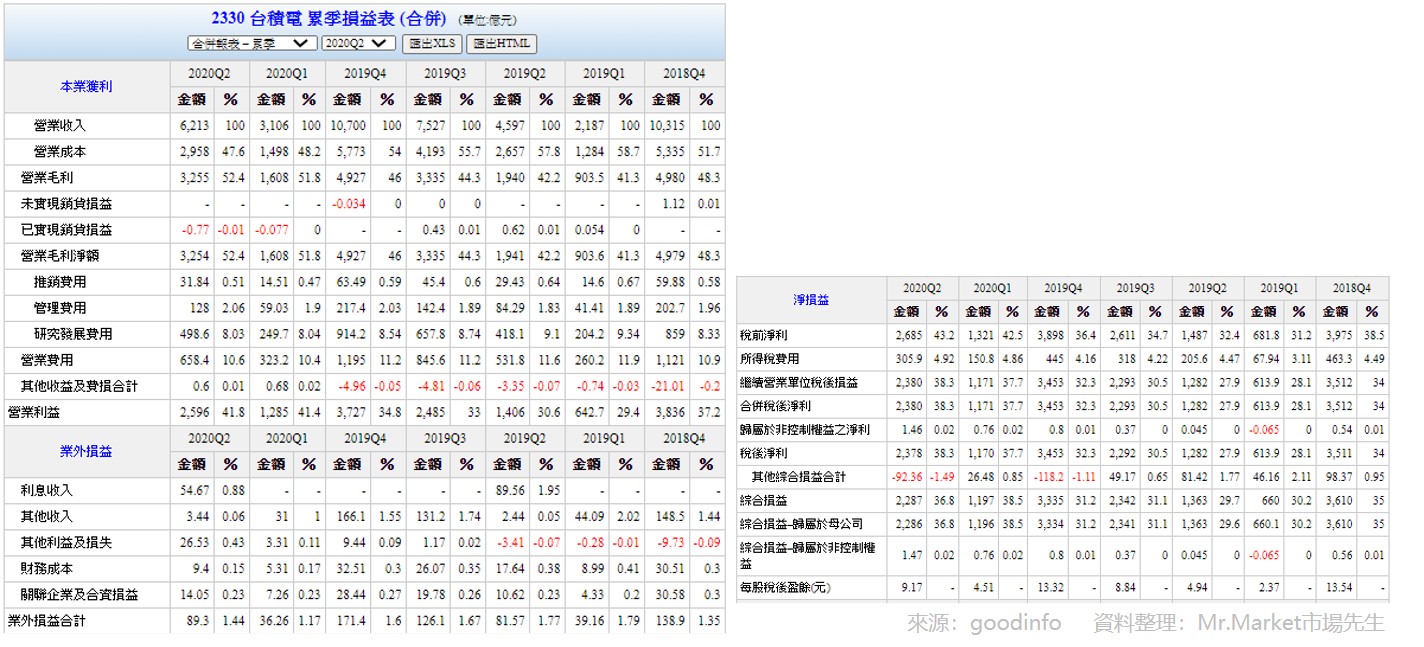
Task: Open the 合併報表–累季 report type dropdown
Action: point(252,43)
